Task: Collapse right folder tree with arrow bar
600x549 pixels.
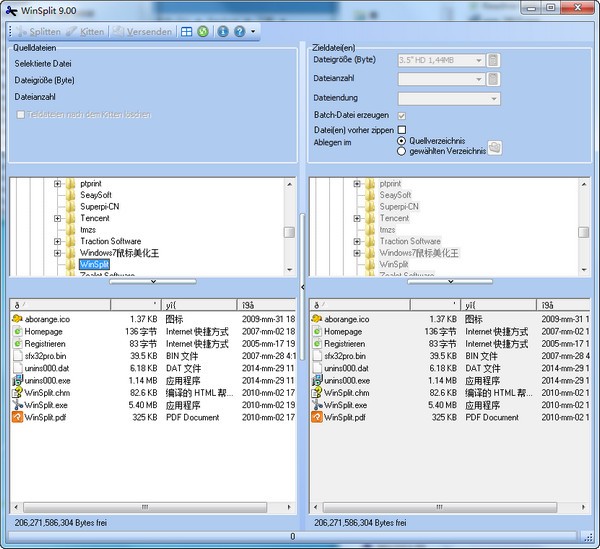Action: (450, 282)
